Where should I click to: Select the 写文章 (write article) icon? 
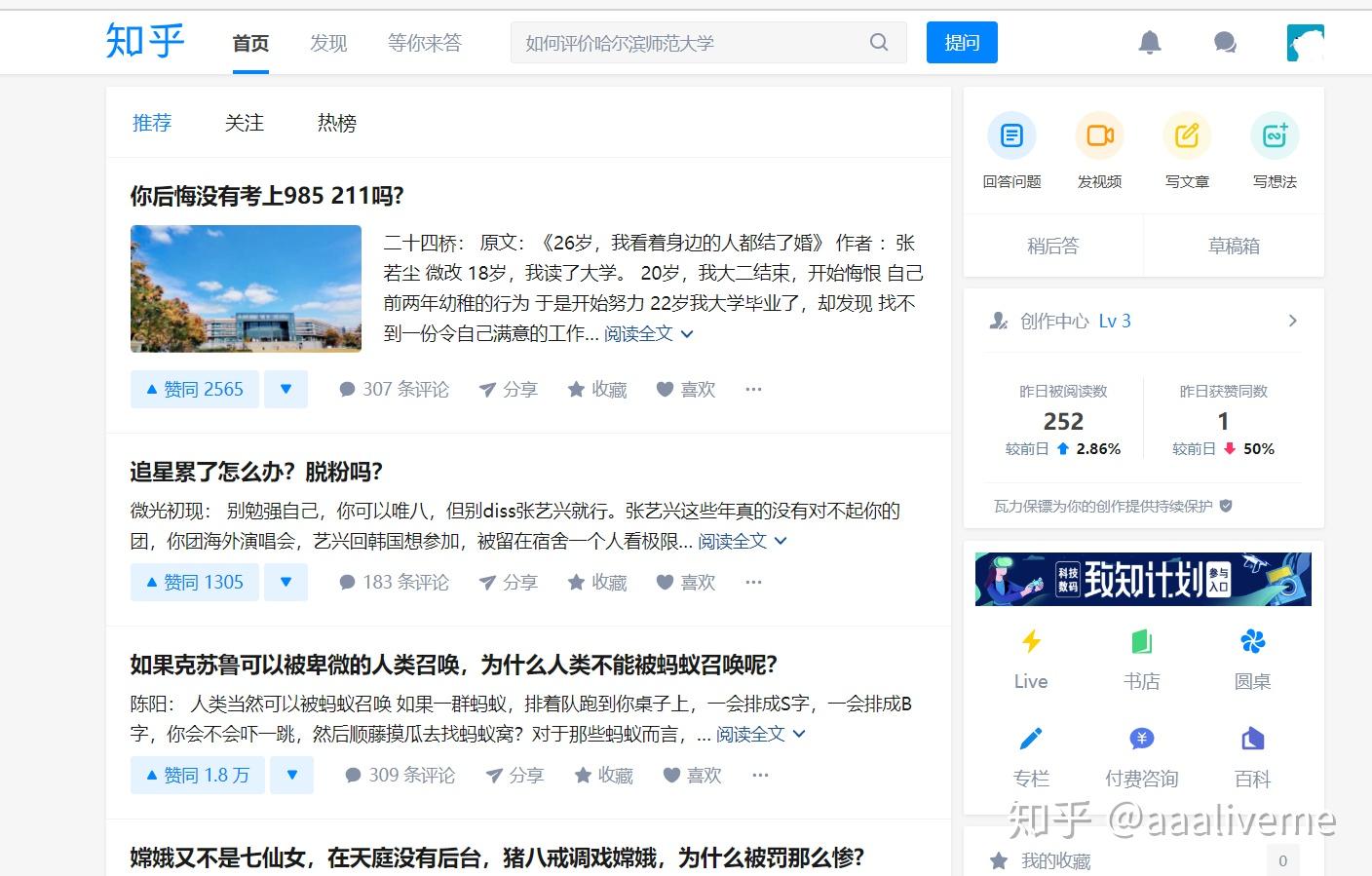[x=1186, y=136]
